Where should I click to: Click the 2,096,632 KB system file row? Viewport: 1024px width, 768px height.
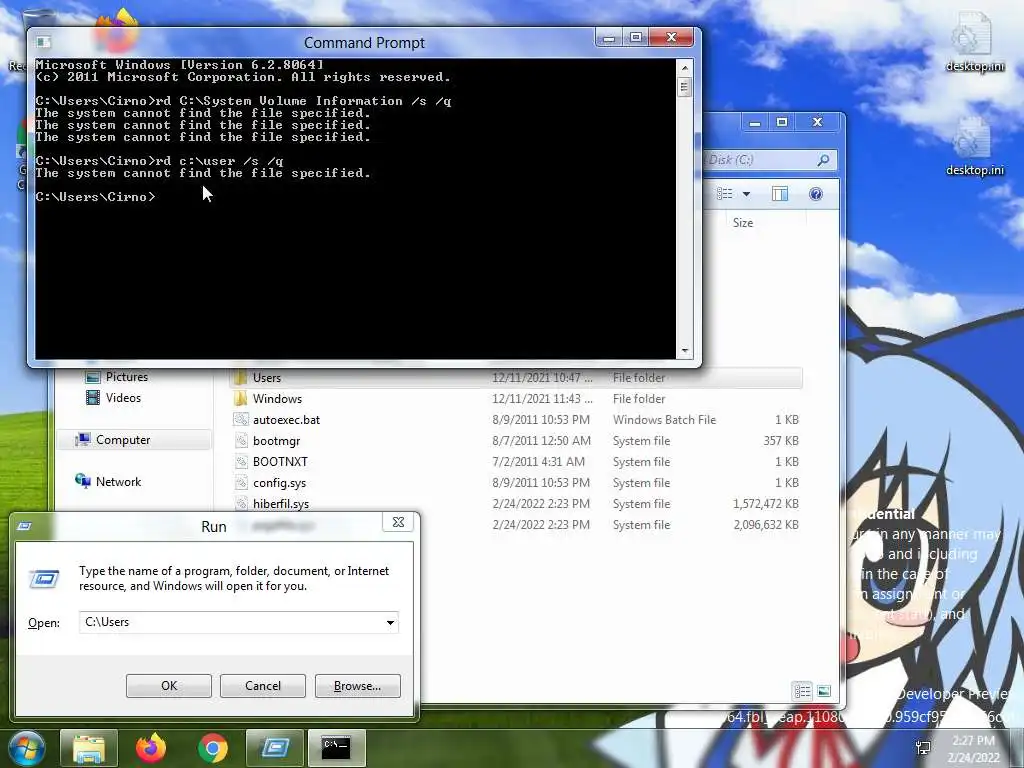tap(516, 524)
